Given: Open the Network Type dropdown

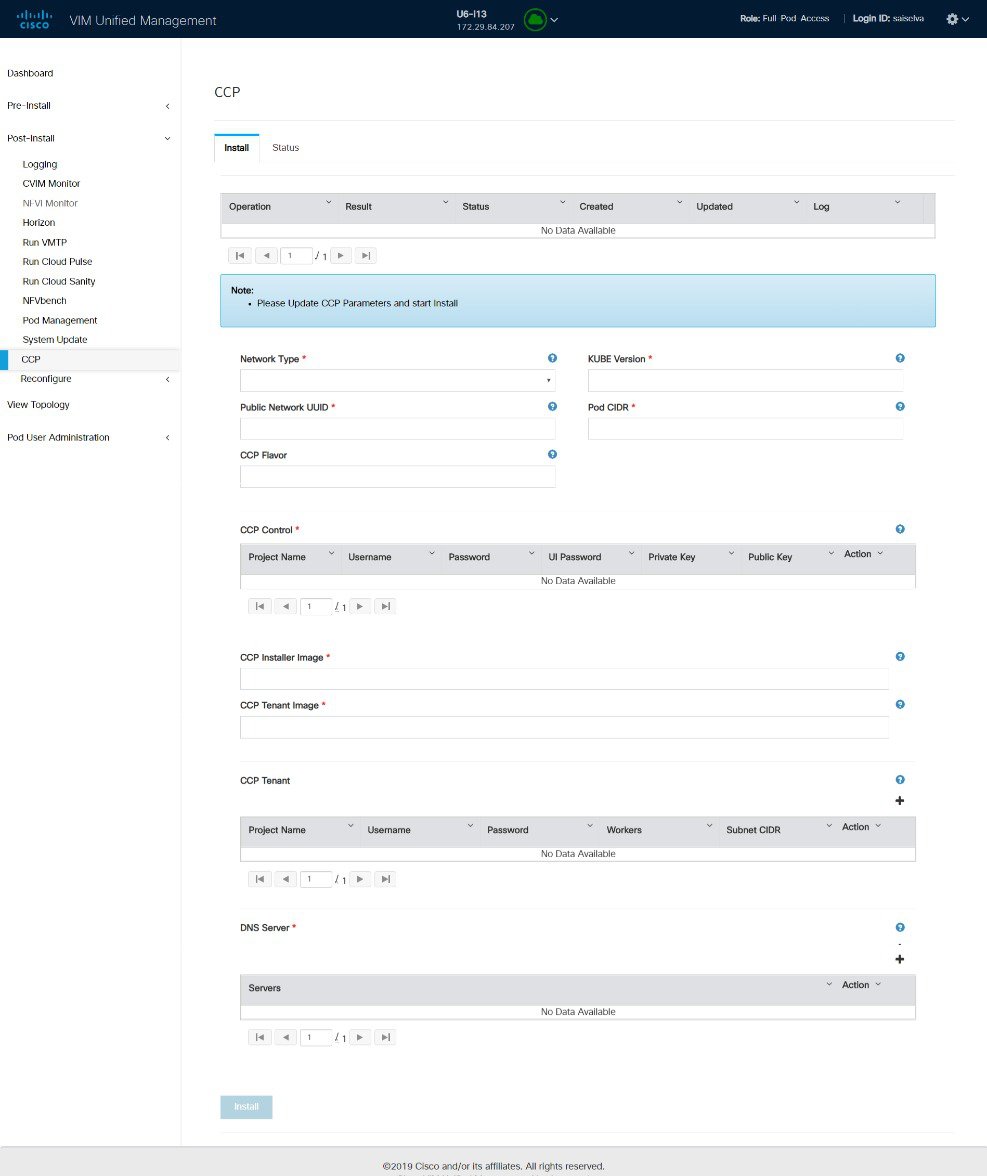Looking at the screenshot, I should [x=398, y=380].
